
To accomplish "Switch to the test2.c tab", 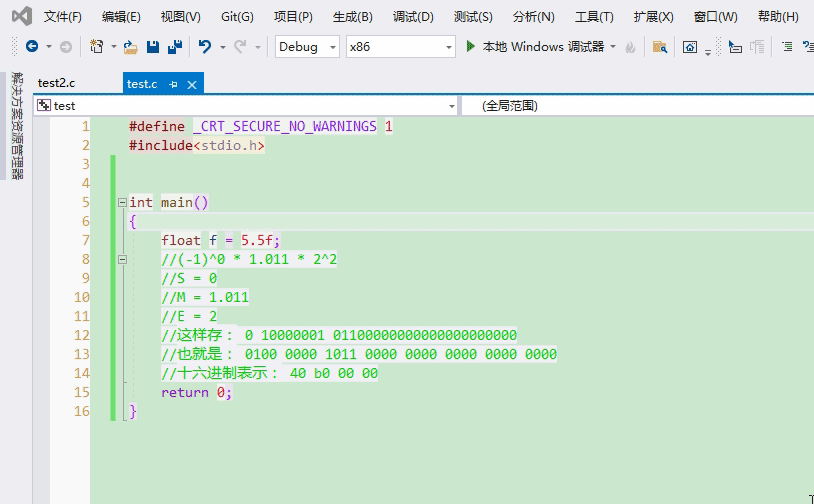I will (x=57, y=84).
